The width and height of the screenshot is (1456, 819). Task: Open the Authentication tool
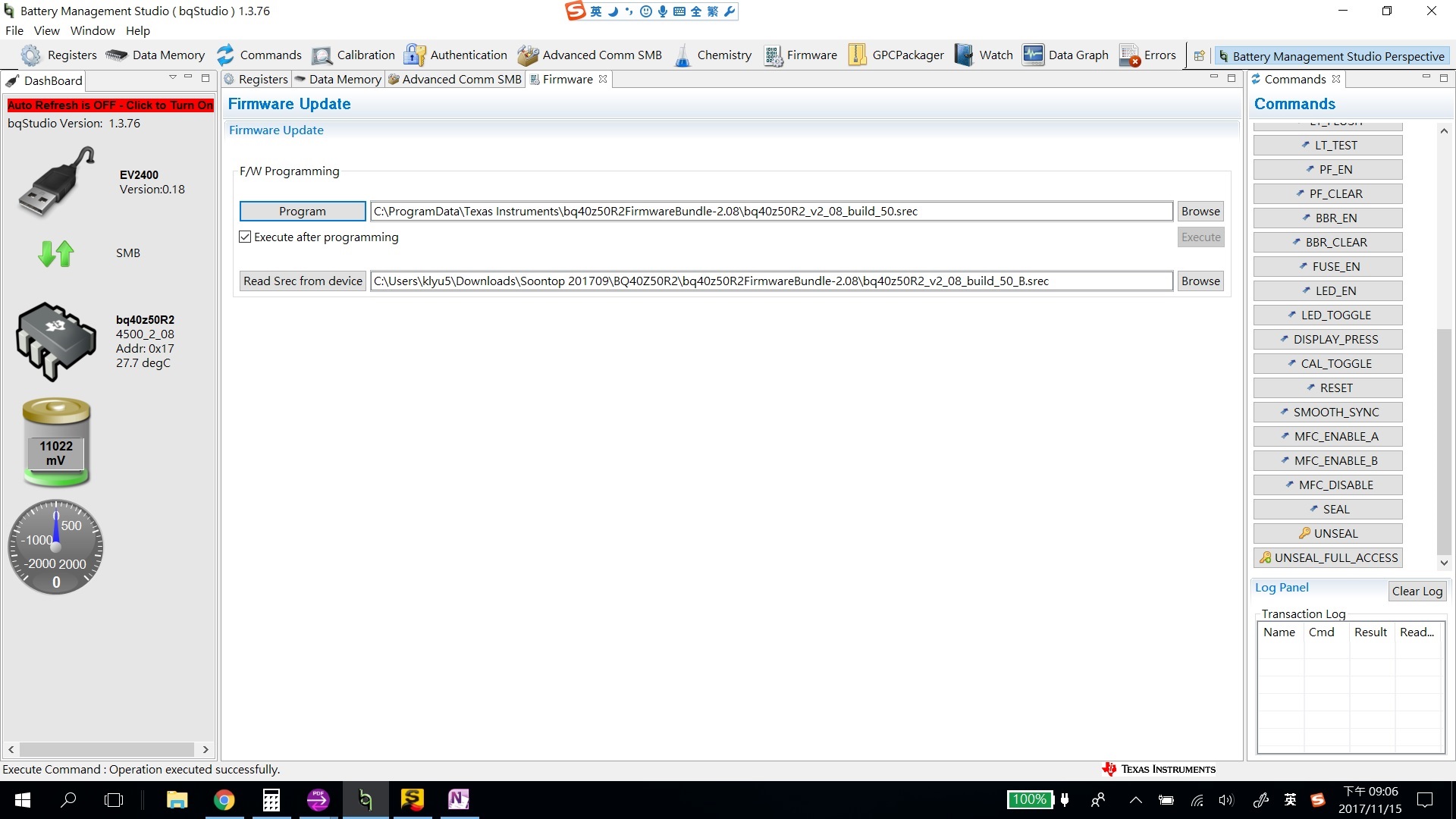[x=455, y=55]
